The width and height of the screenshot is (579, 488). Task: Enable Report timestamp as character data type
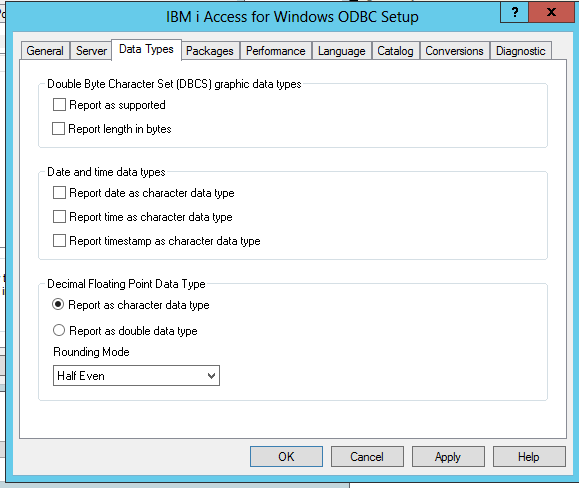[x=59, y=241]
